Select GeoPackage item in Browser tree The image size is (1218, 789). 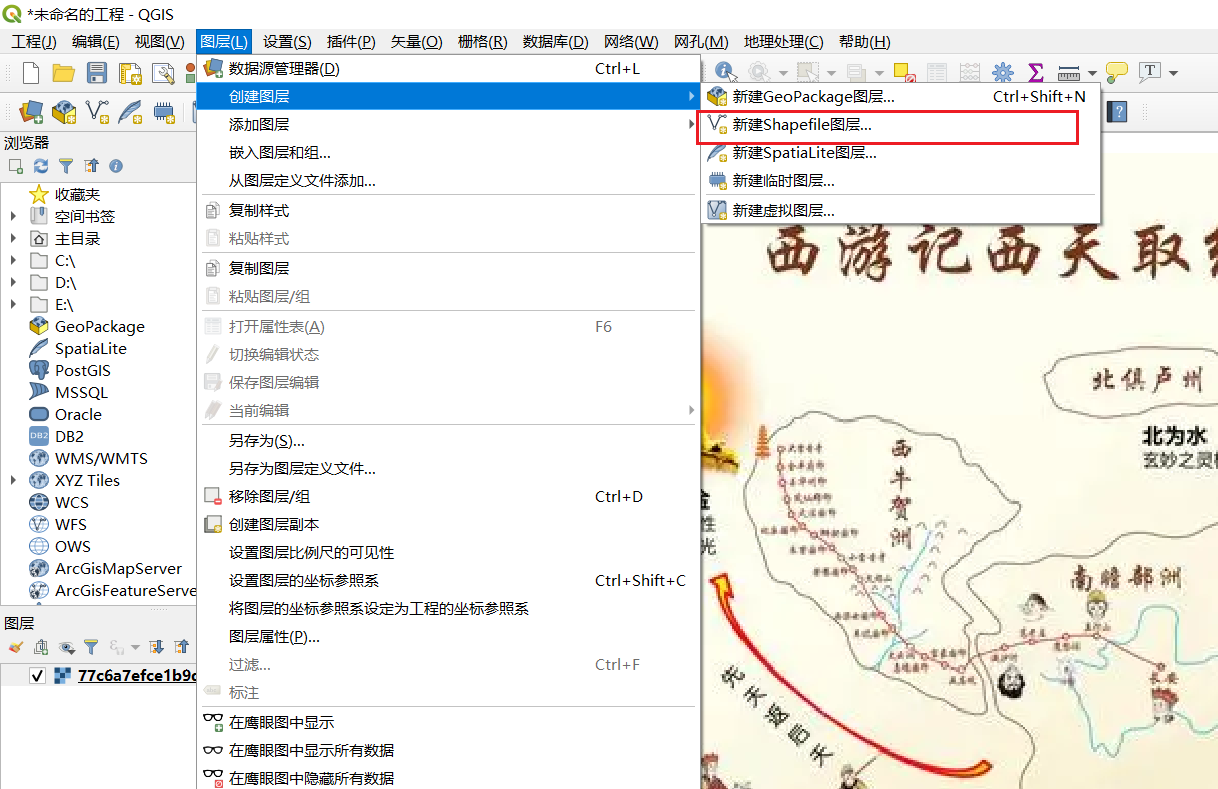[99, 326]
